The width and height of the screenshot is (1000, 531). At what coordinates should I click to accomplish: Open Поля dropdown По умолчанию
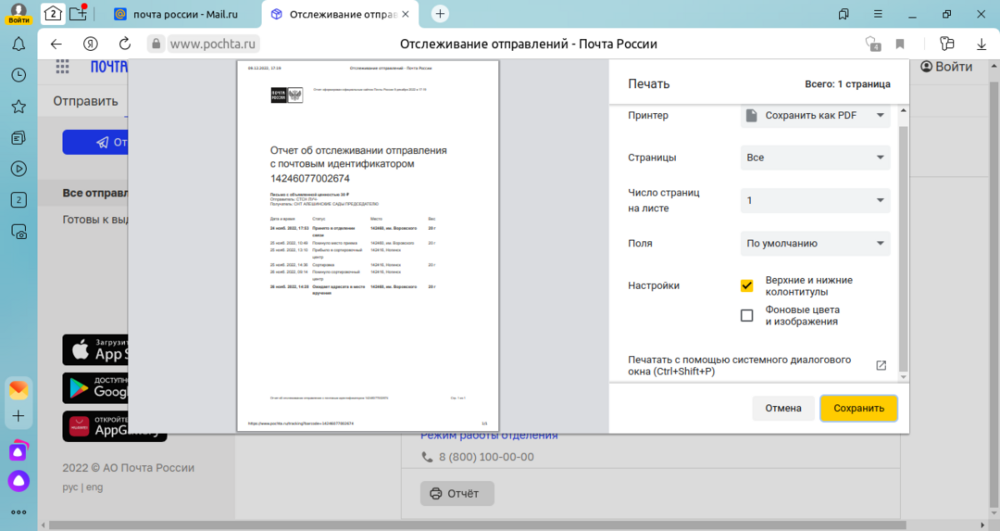[815, 244]
